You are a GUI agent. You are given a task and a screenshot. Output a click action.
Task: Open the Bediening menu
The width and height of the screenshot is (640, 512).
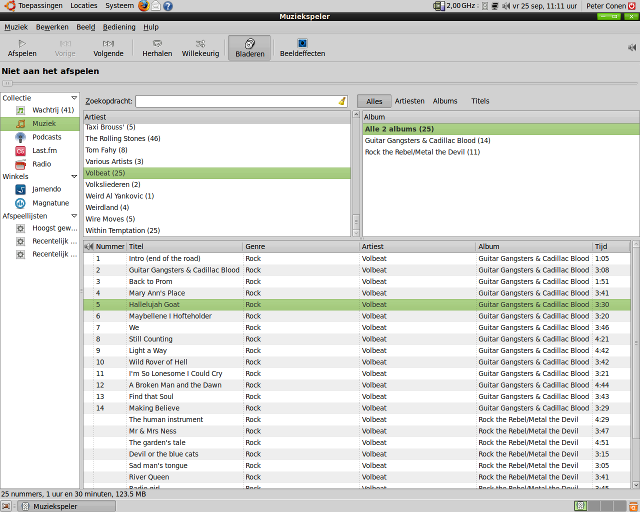click(x=119, y=27)
